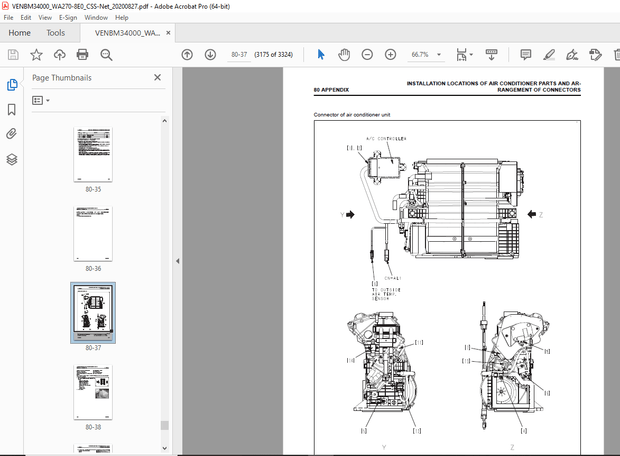This screenshot has height=456, width=620.
Task: Close the VENBM34000_WA document tab
Action: (168, 33)
